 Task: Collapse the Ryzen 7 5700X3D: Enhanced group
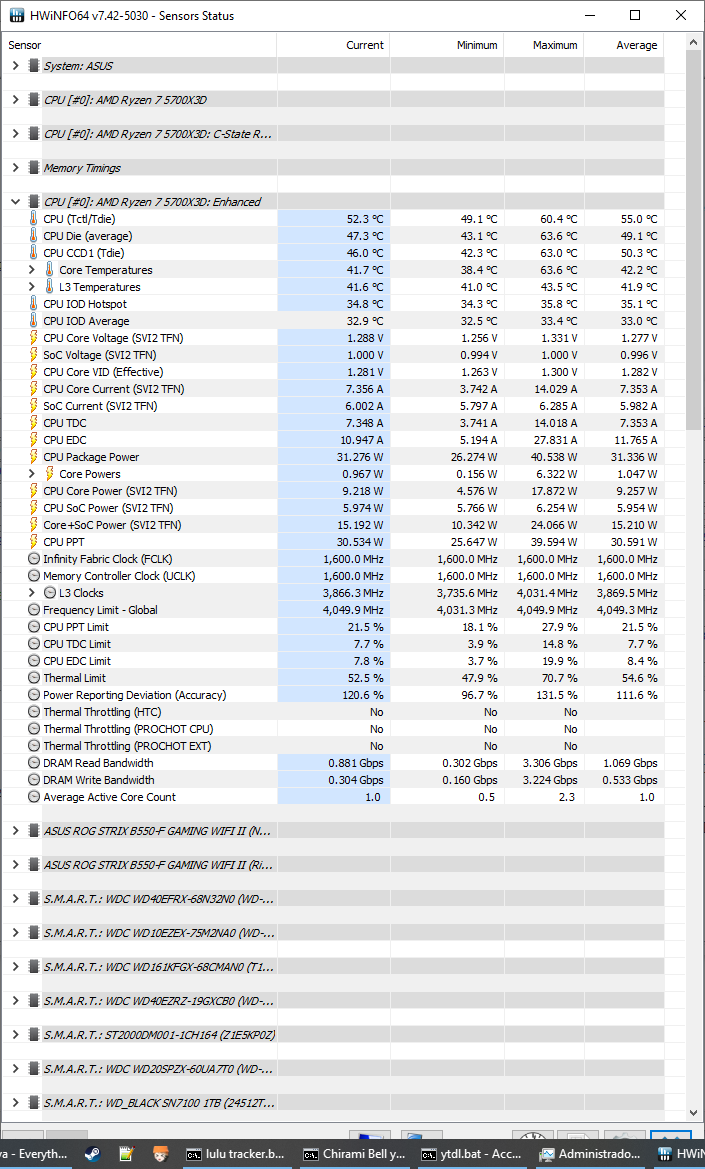pyautogui.click(x=15, y=201)
